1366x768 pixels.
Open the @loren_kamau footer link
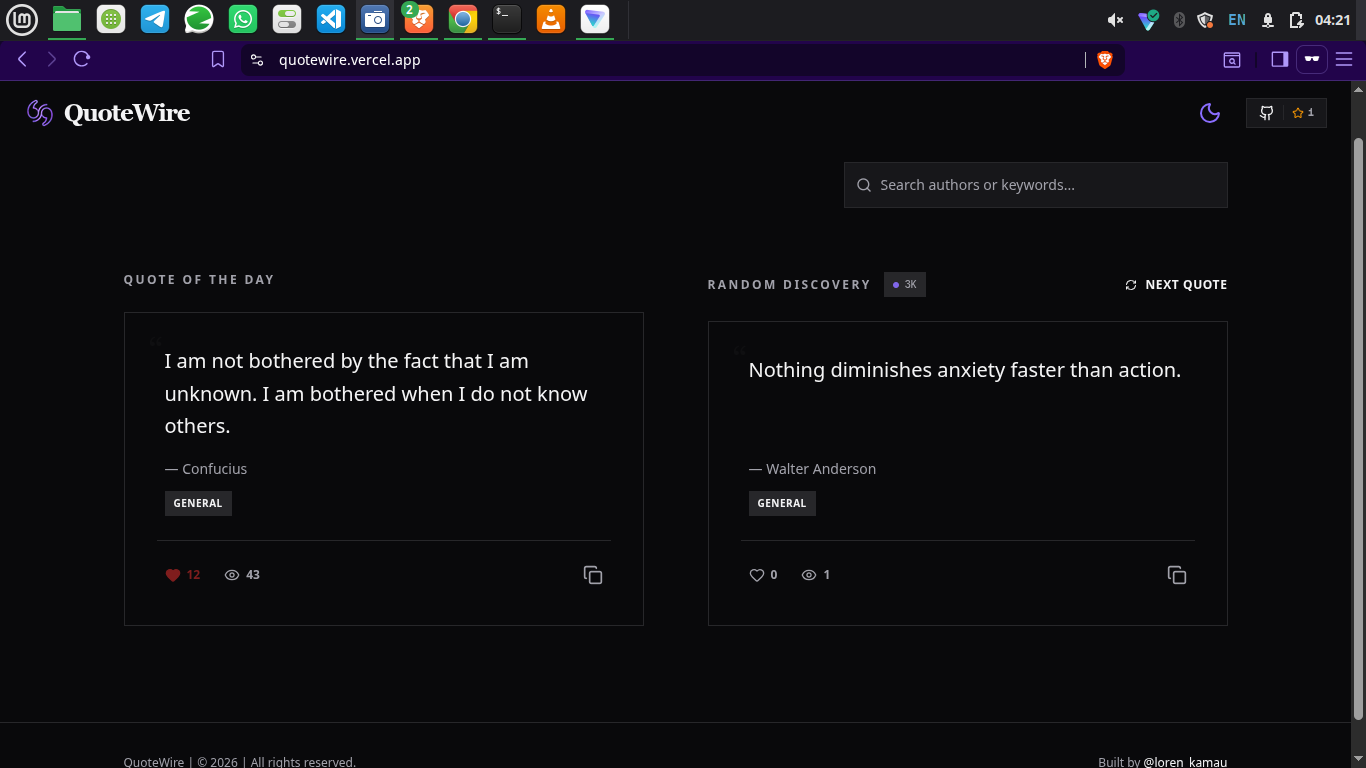pyautogui.click(x=1185, y=762)
